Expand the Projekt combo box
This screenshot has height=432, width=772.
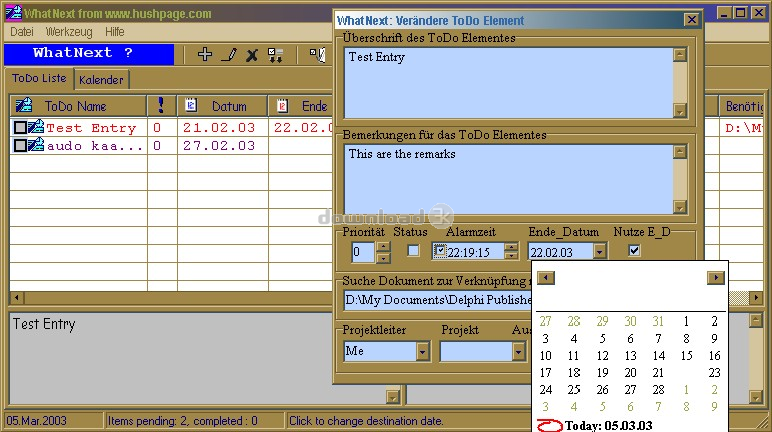coord(518,352)
